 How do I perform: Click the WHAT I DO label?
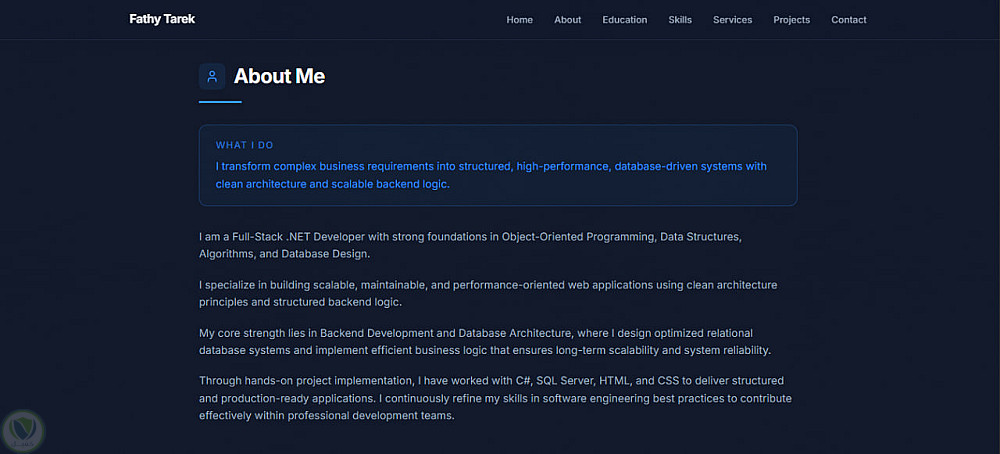tap(244, 145)
